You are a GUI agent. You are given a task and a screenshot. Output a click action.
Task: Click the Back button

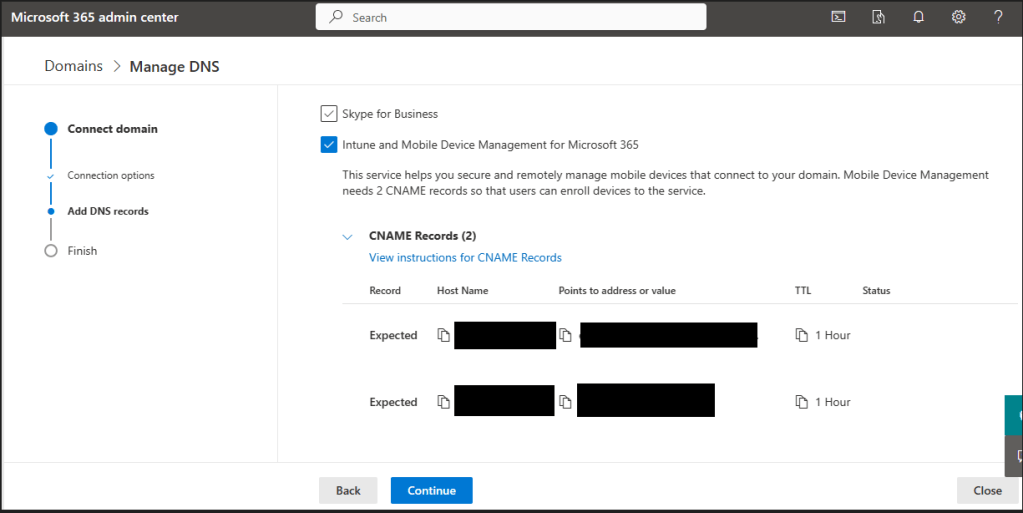[x=347, y=490]
